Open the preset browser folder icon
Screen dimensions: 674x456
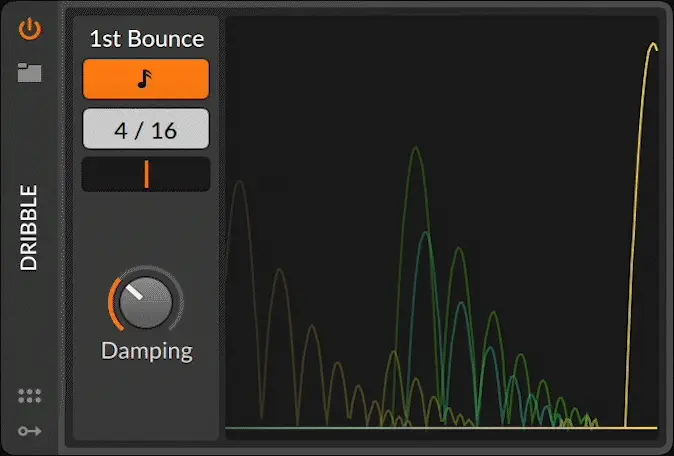30,72
